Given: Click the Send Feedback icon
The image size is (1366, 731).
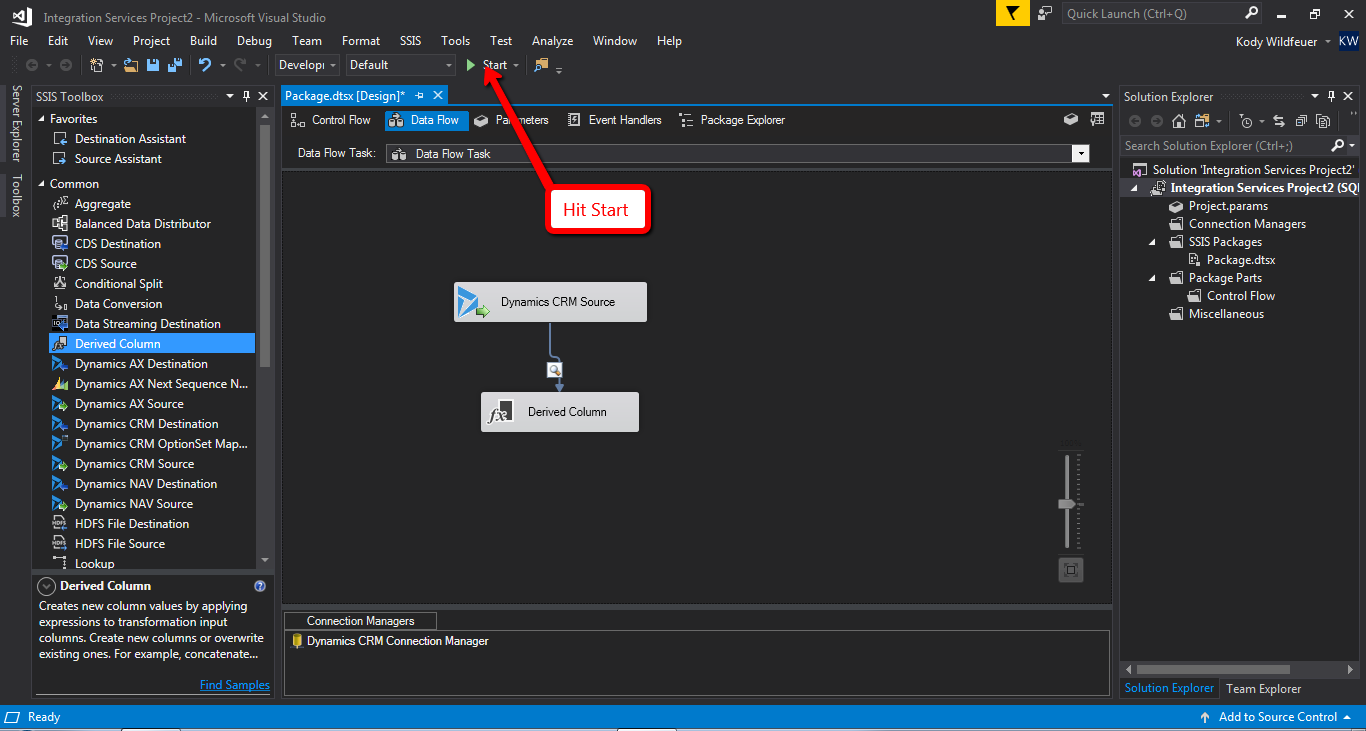Looking at the screenshot, I should click(x=1045, y=13).
